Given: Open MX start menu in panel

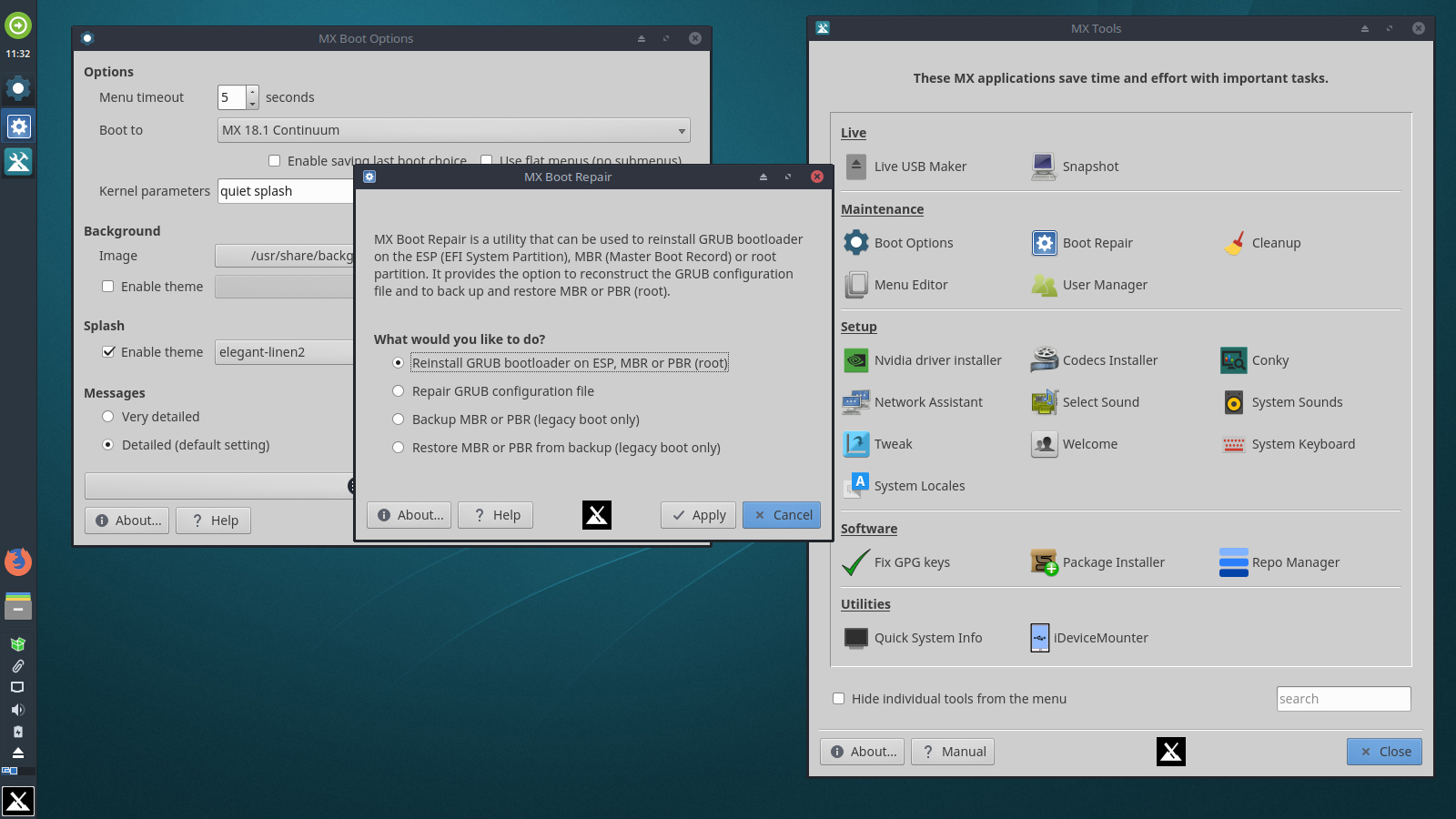Looking at the screenshot, I should (x=18, y=801).
